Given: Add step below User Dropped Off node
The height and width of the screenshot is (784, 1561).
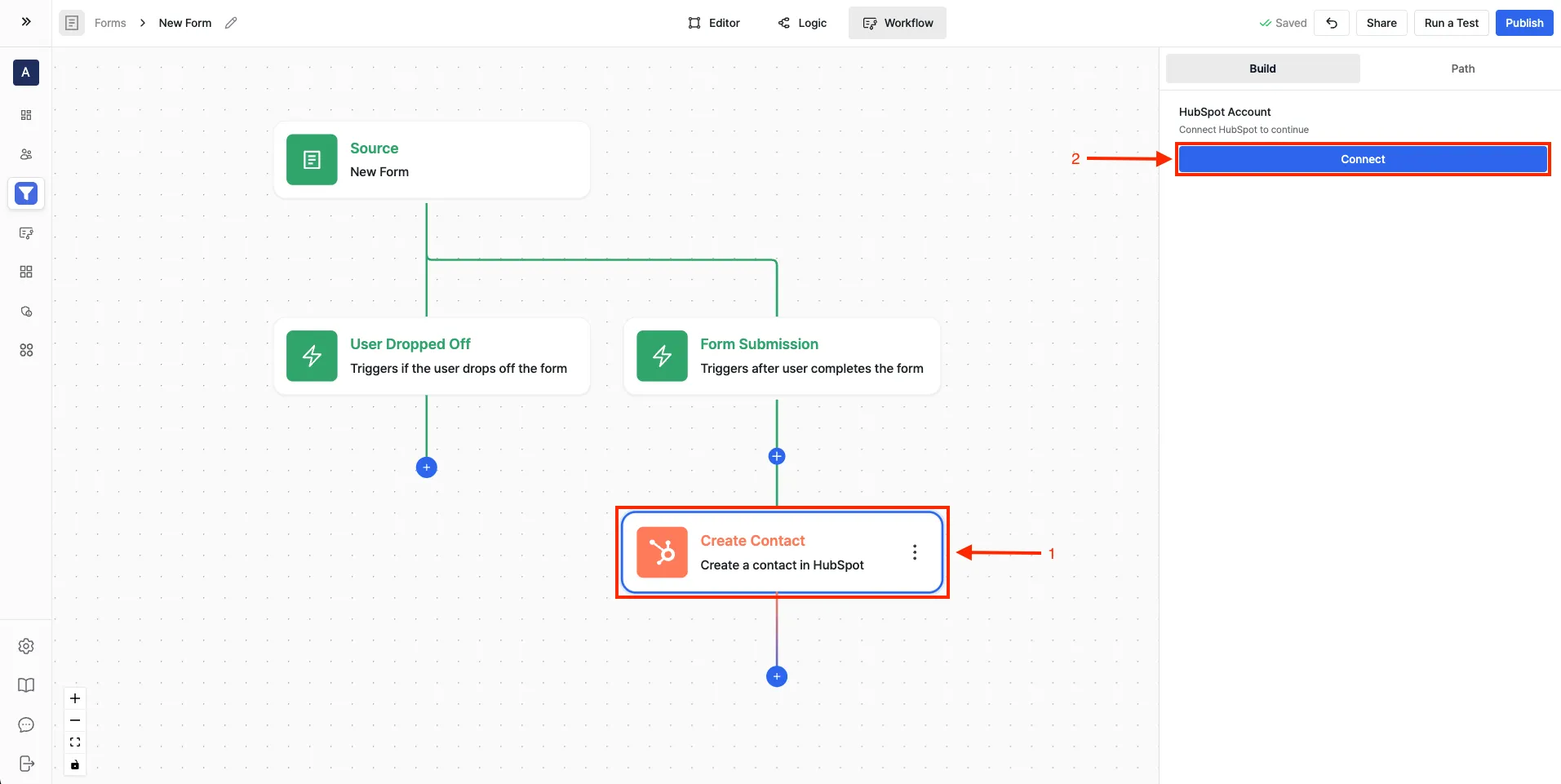Looking at the screenshot, I should [x=426, y=467].
